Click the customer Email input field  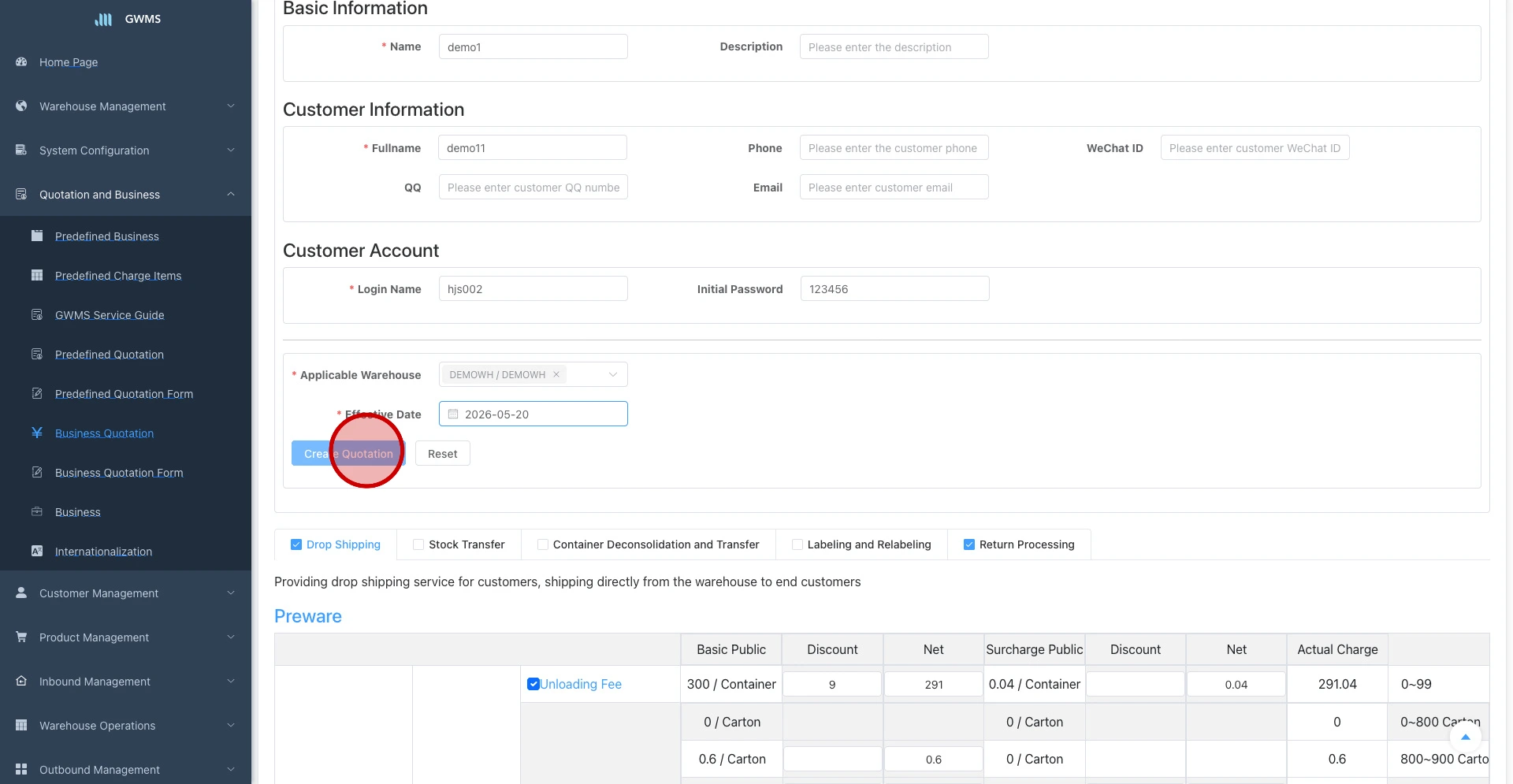(x=894, y=187)
